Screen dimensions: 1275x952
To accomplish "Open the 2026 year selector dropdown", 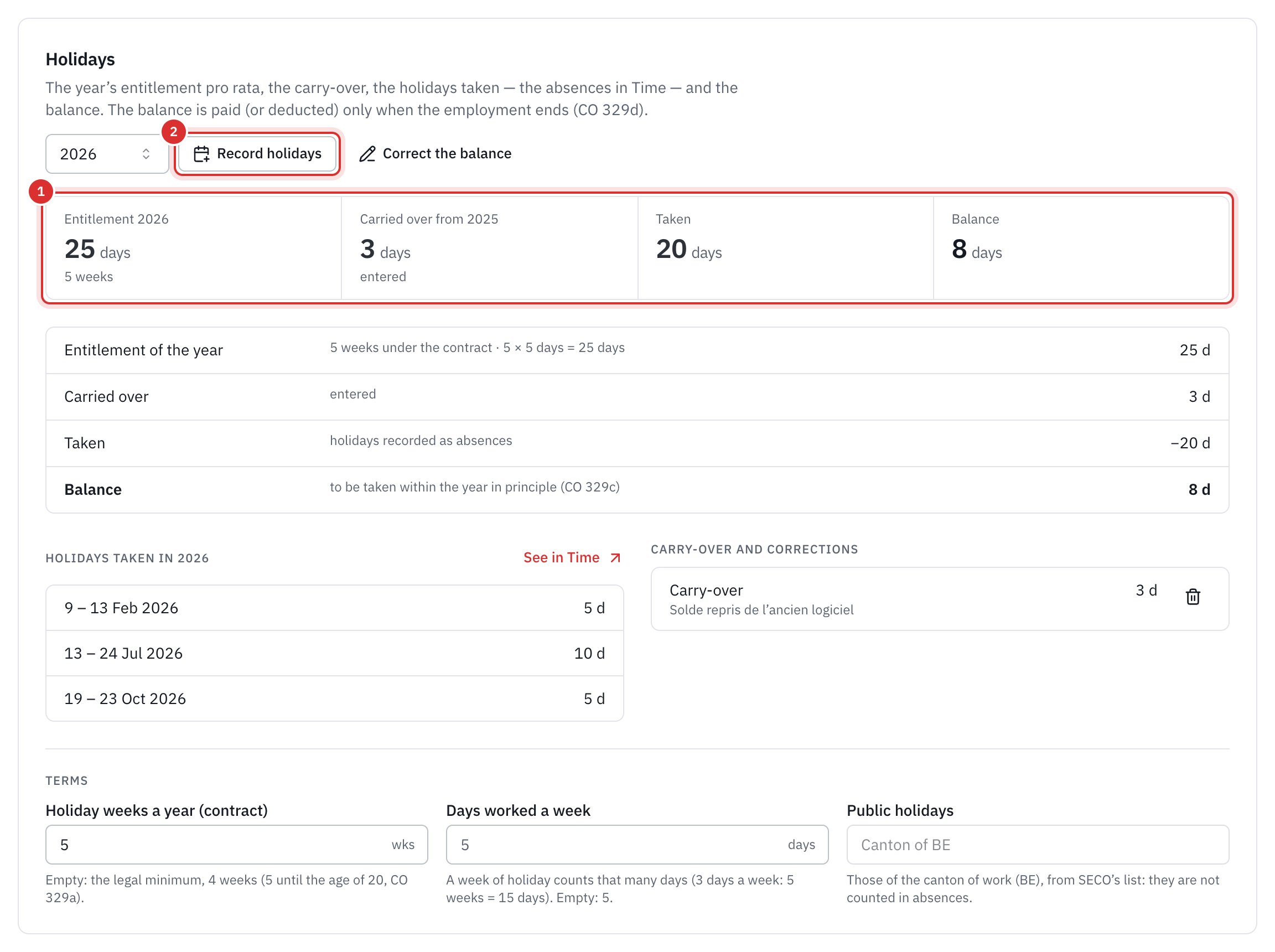I will pyautogui.click(x=107, y=154).
